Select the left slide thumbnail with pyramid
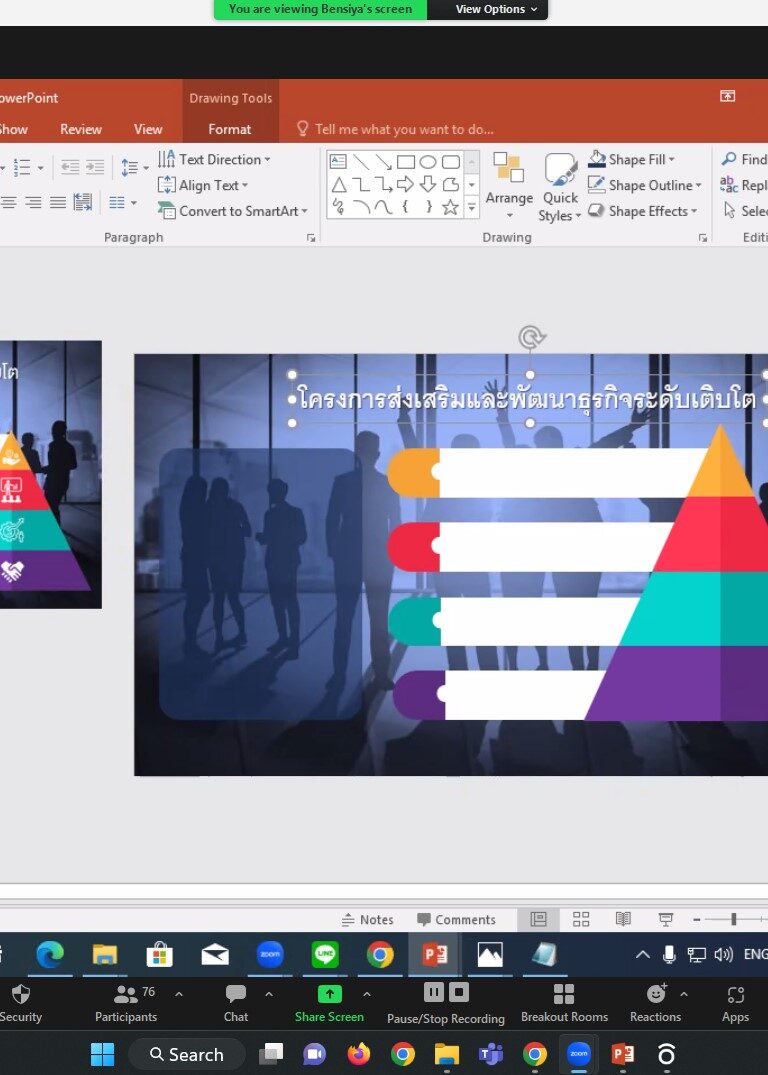 click(x=51, y=474)
